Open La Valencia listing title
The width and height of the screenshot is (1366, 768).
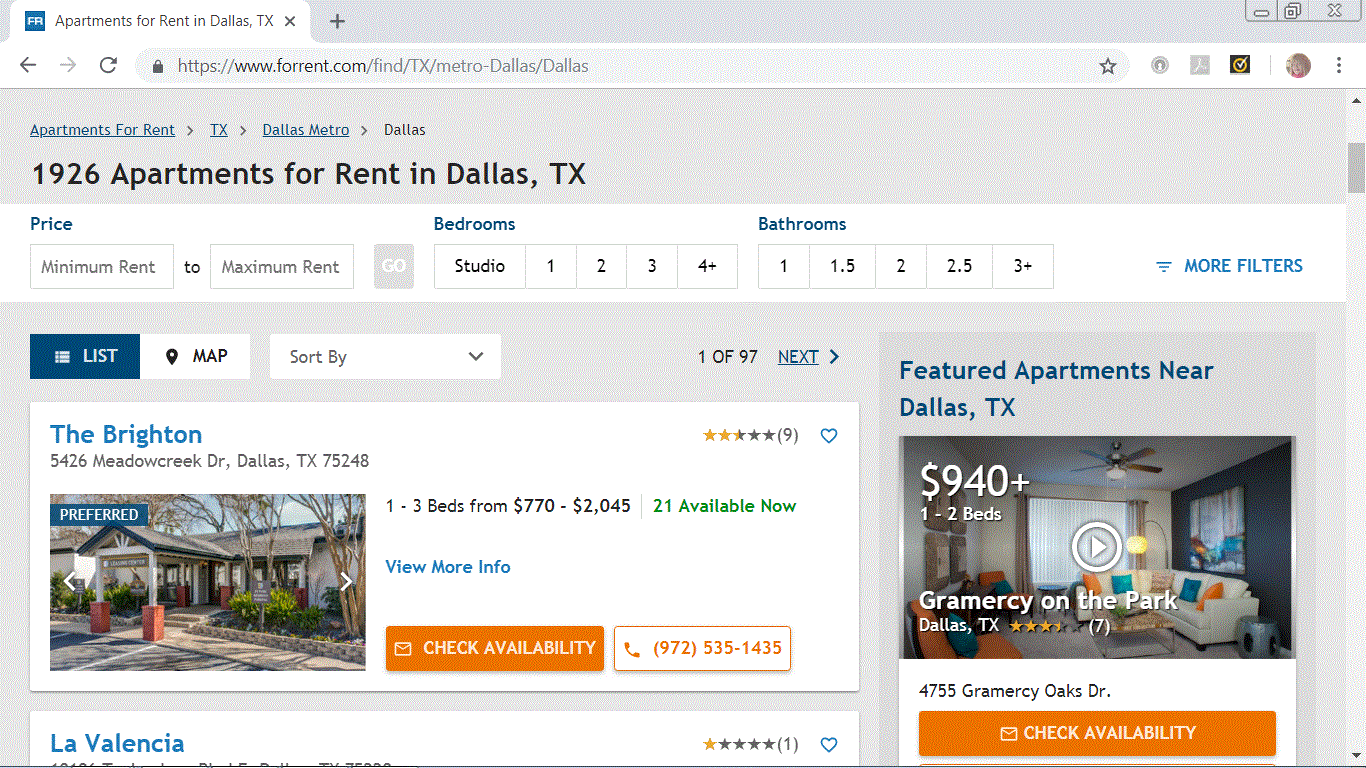[x=117, y=743]
